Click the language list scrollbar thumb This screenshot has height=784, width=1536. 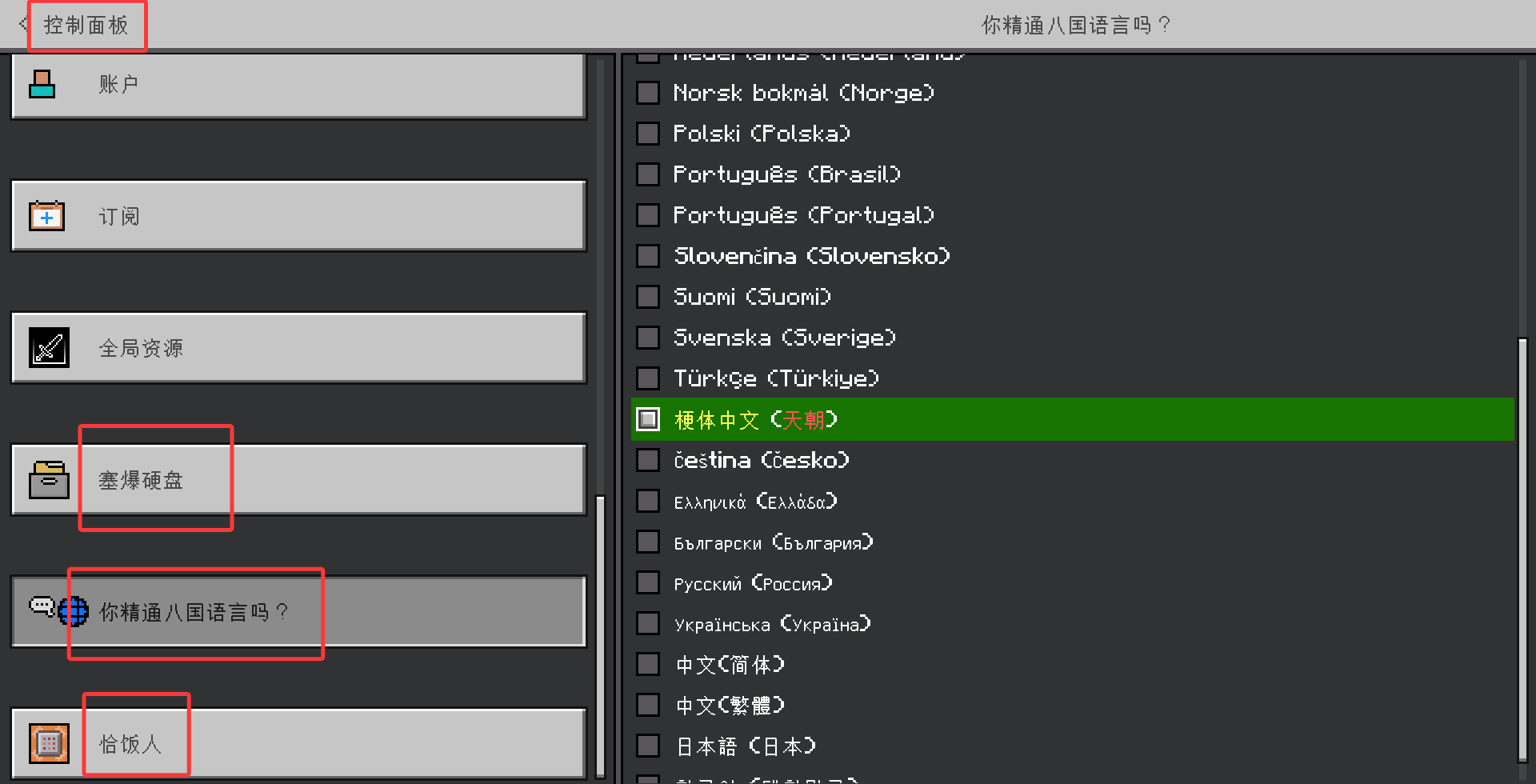[1522, 550]
